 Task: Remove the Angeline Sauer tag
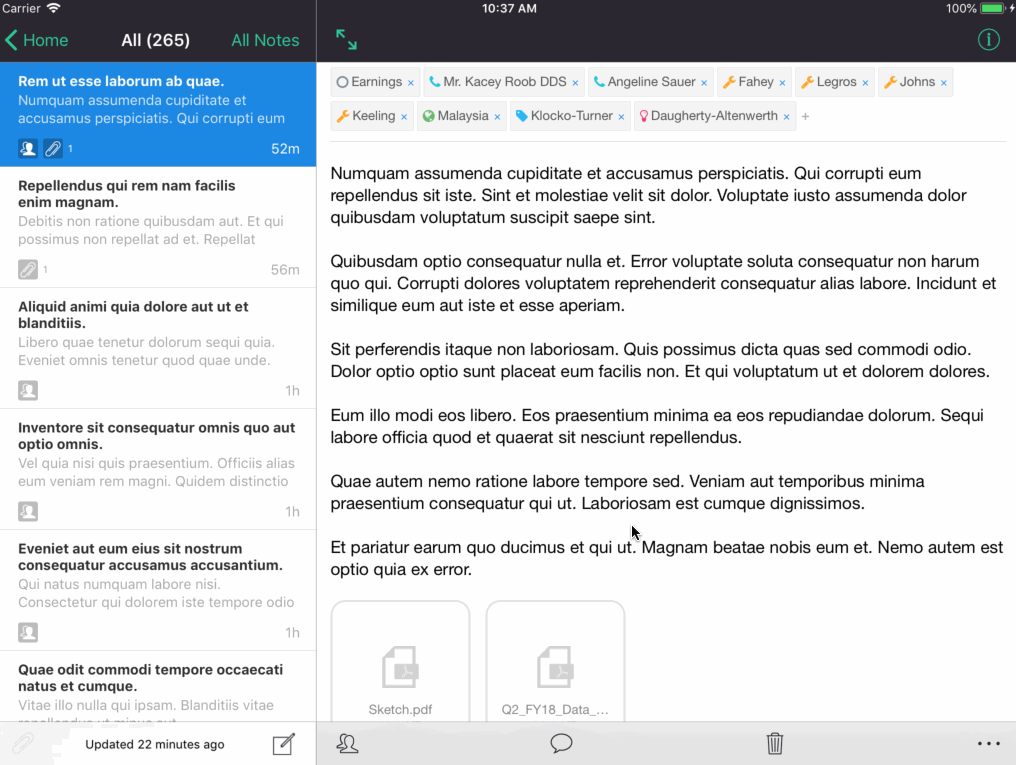coord(704,83)
